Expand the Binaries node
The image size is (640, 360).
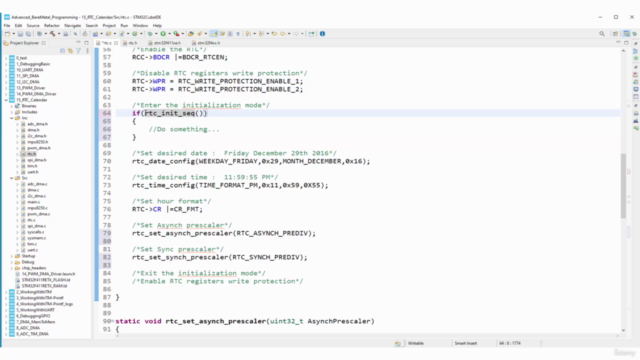pyautogui.click(x=12, y=106)
